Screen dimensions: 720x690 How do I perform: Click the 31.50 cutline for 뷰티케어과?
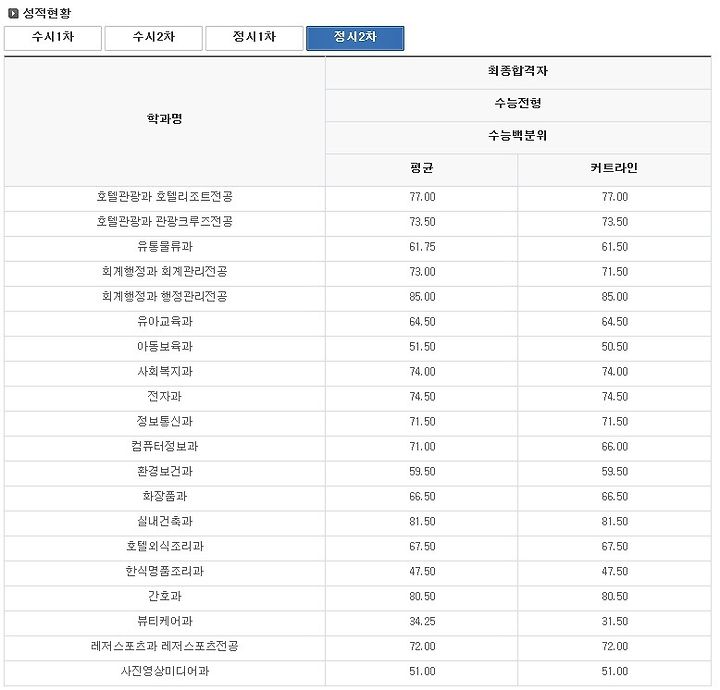pyautogui.click(x=614, y=622)
